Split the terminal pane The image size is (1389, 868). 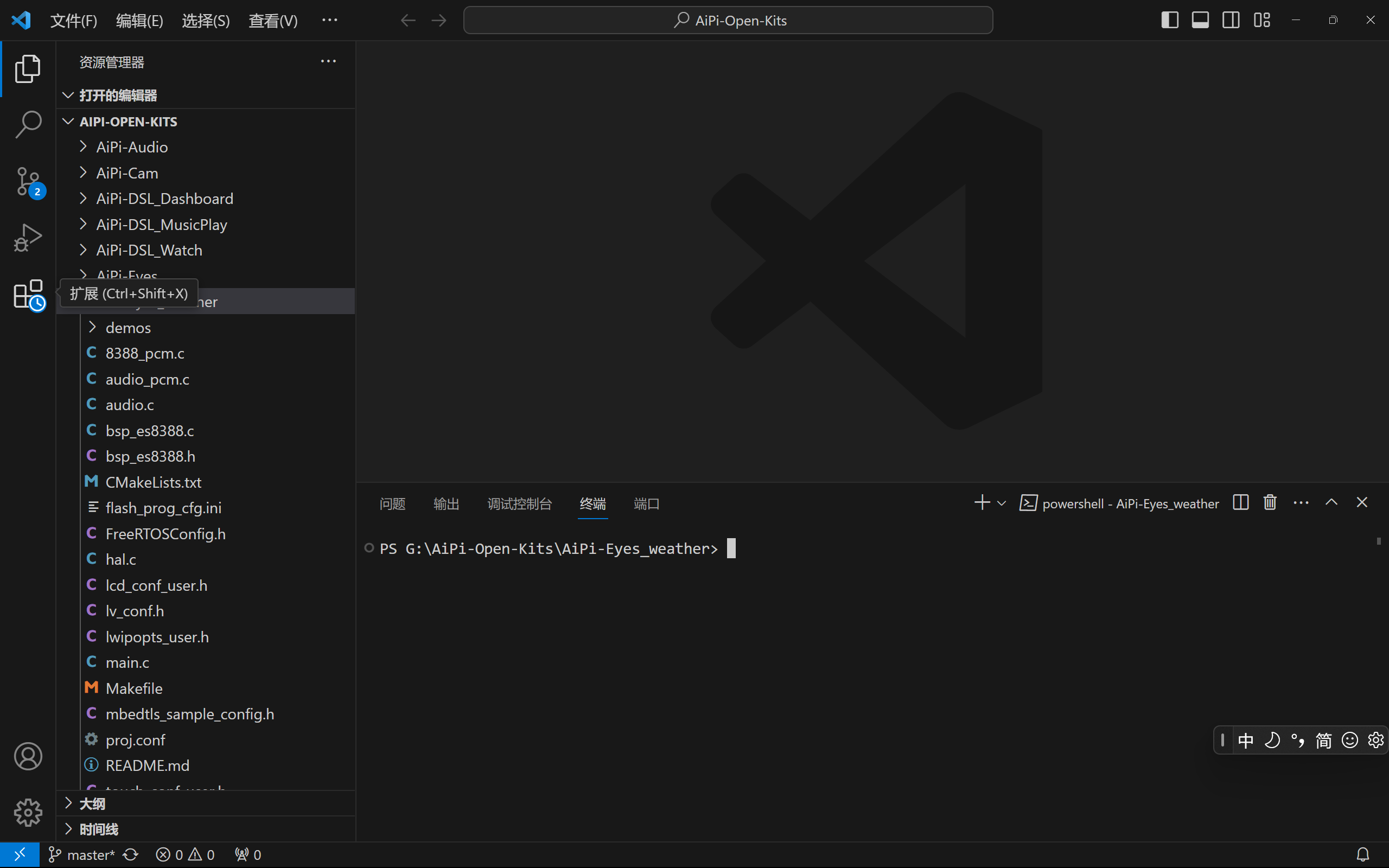coord(1240,503)
